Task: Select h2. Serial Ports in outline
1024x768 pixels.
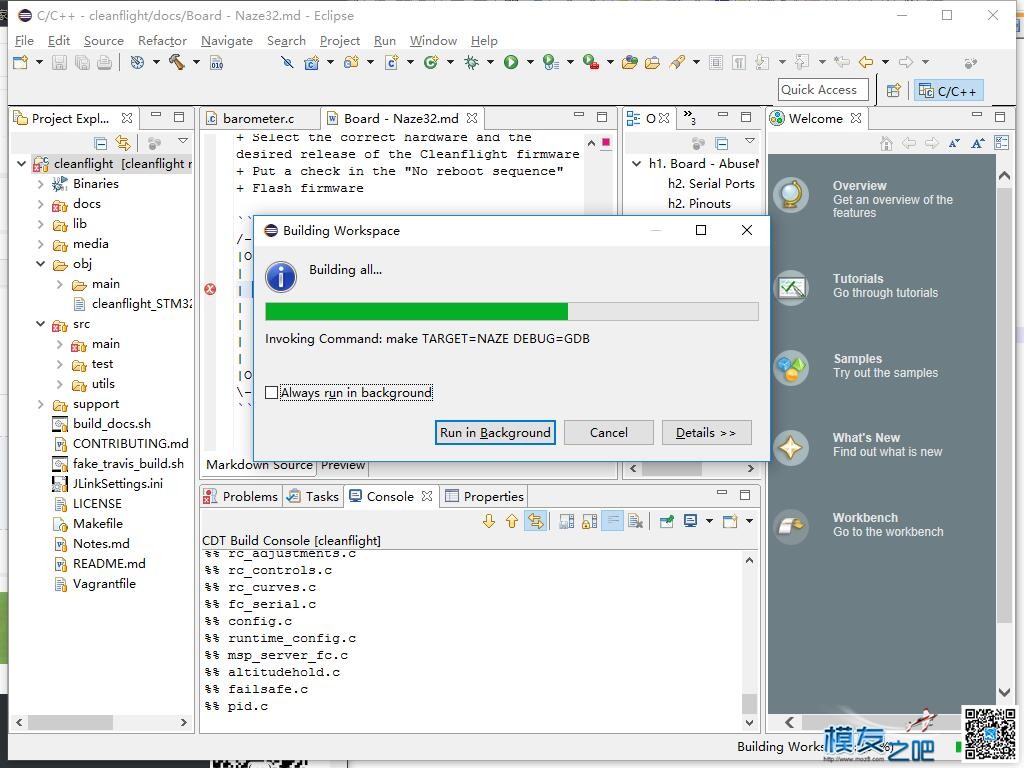Action: [x=711, y=184]
